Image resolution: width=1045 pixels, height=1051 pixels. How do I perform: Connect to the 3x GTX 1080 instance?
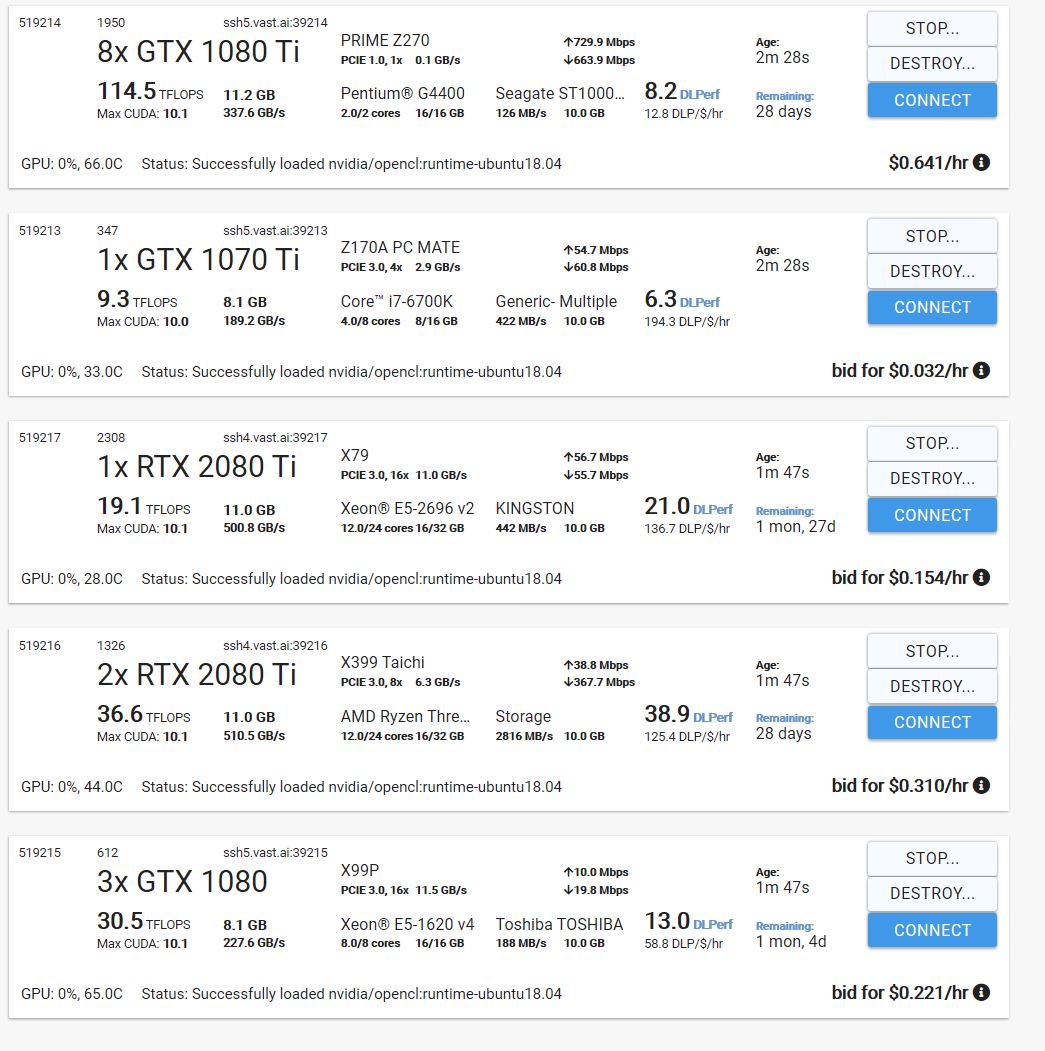pos(932,930)
